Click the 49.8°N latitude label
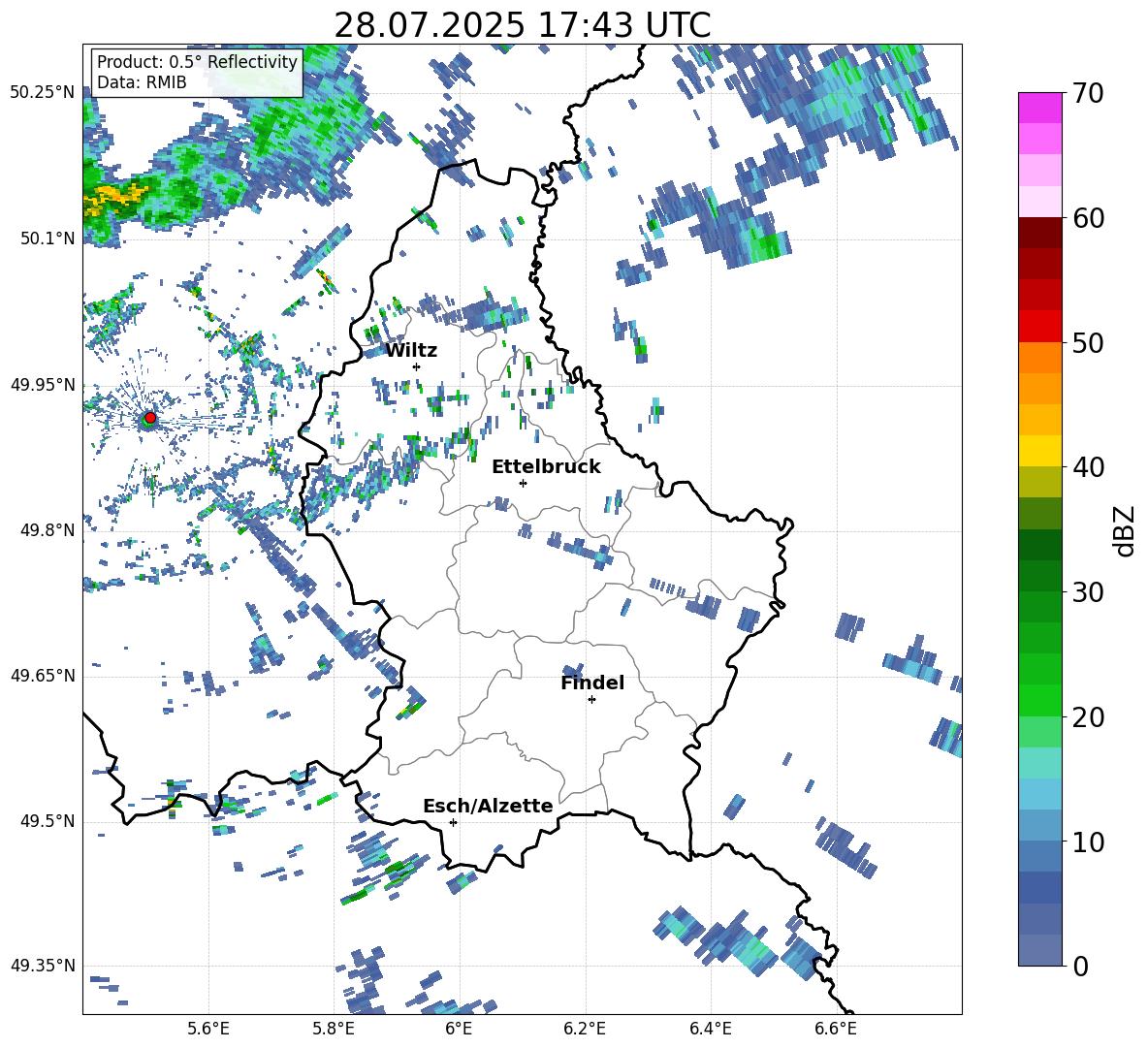 [48, 530]
